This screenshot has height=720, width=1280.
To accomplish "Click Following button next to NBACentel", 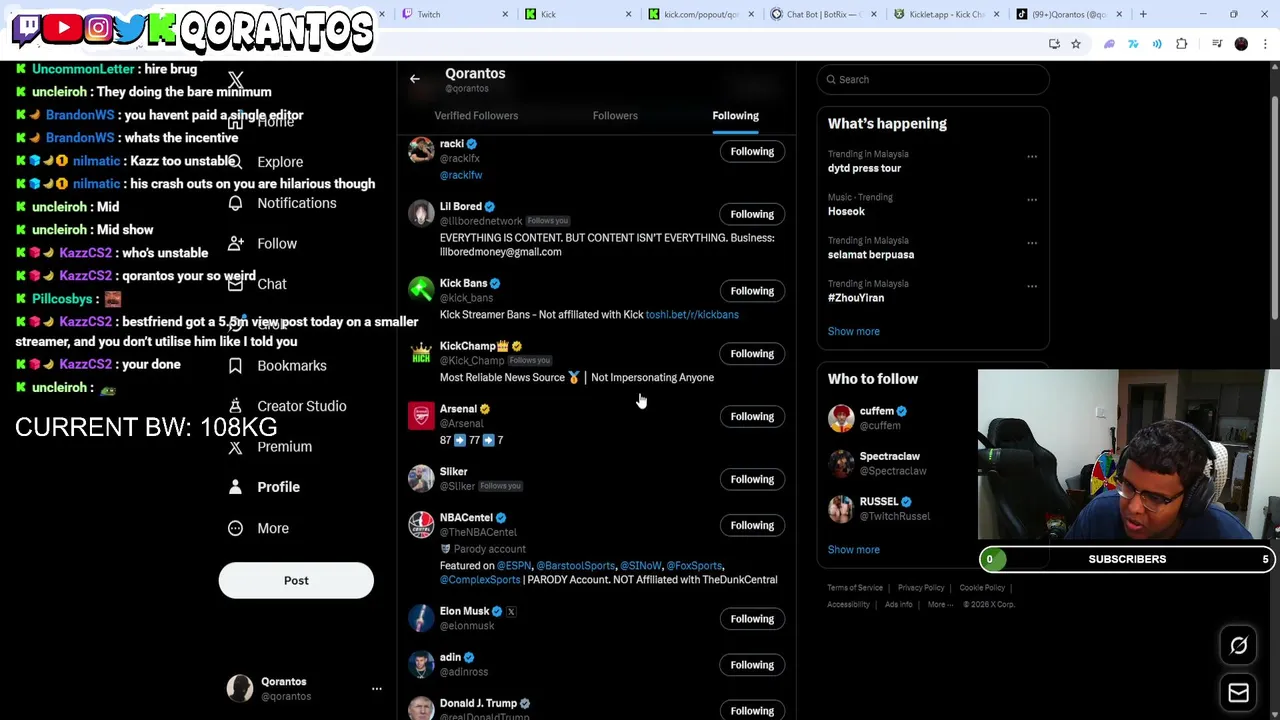I will point(752,525).
